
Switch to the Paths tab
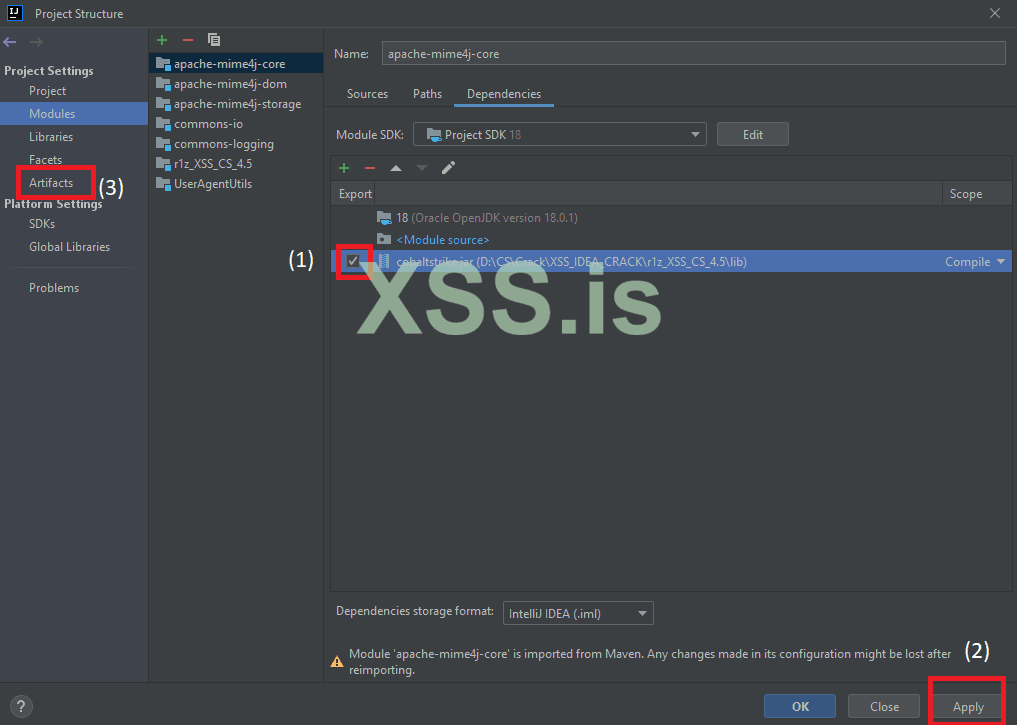click(x=427, y=94)
